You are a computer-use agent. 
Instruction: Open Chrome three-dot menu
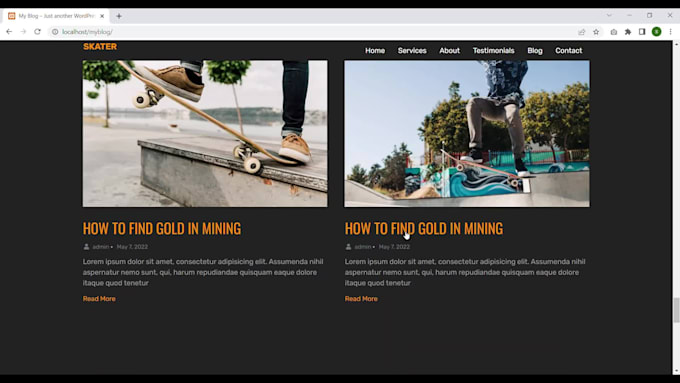click(670, 32)
